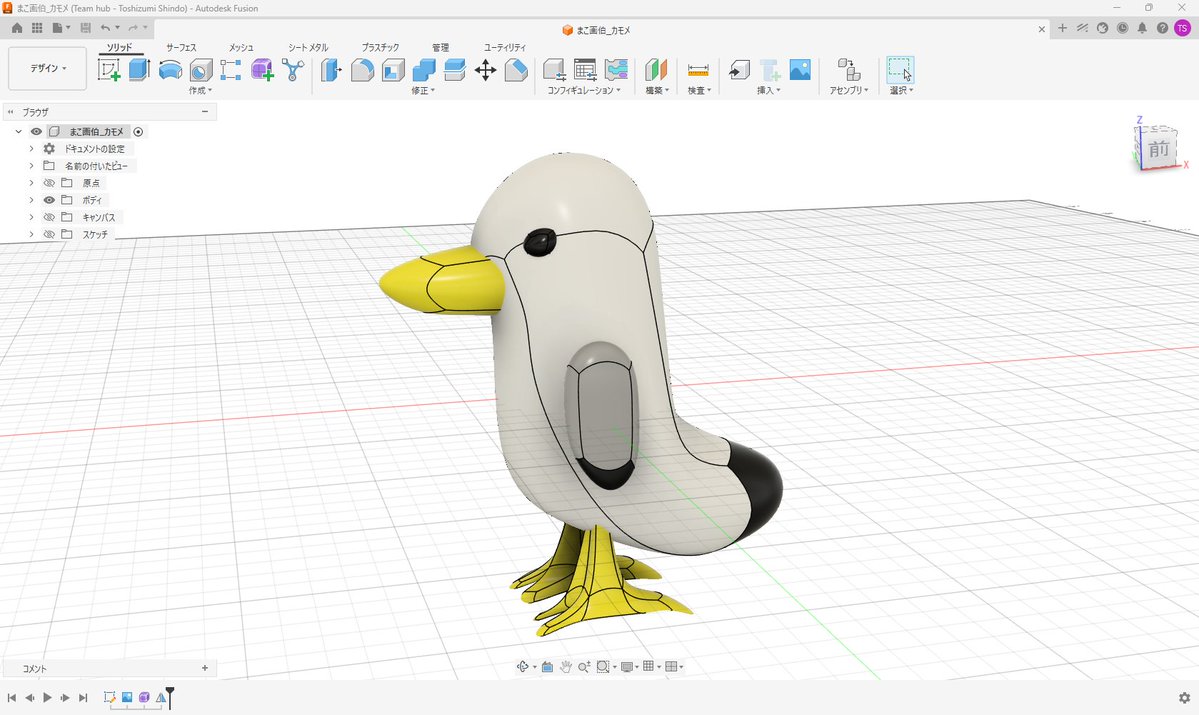
Task: Play the timeline history
Action: (x=47, y=697)
